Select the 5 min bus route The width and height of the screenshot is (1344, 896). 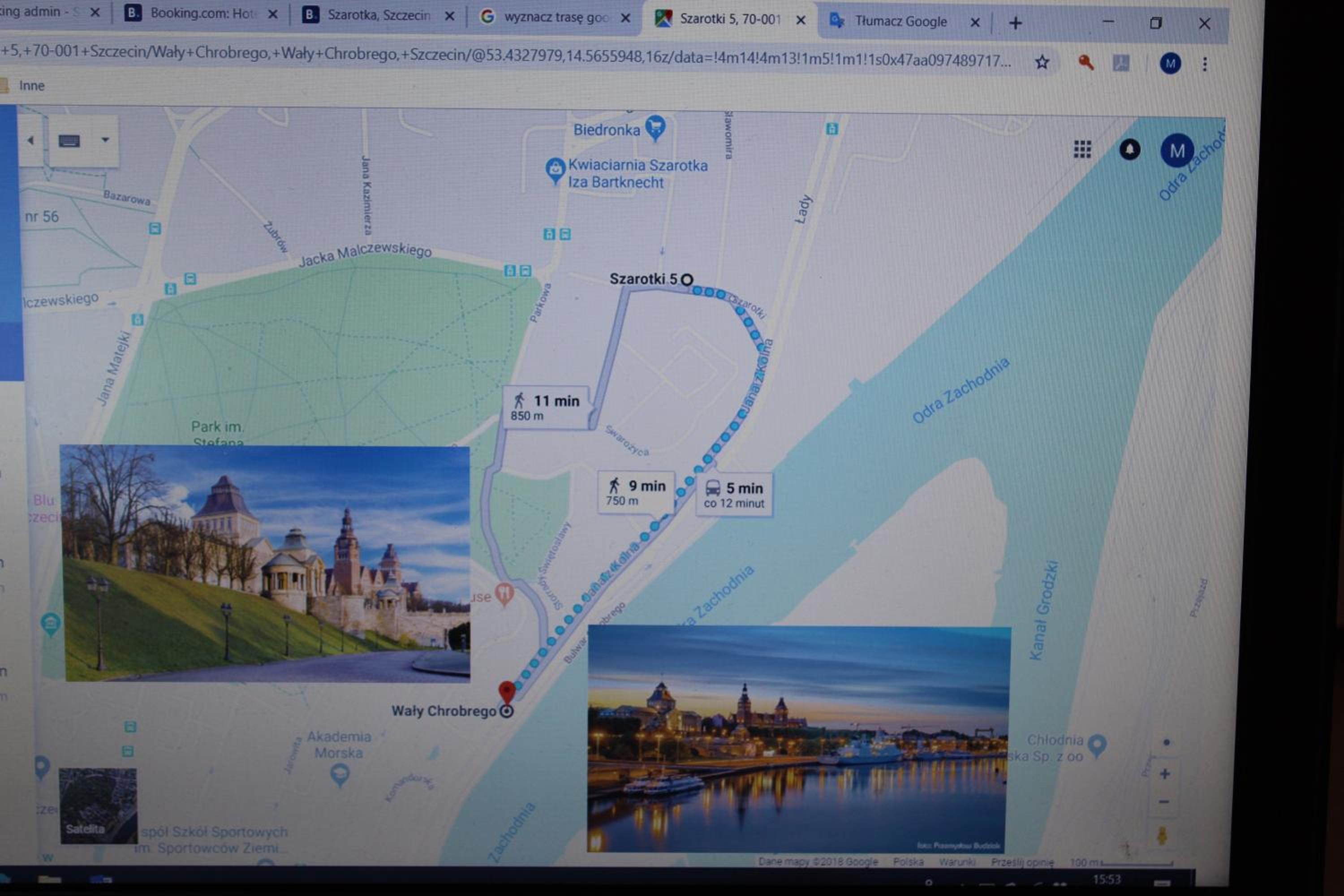click(734, 494)
